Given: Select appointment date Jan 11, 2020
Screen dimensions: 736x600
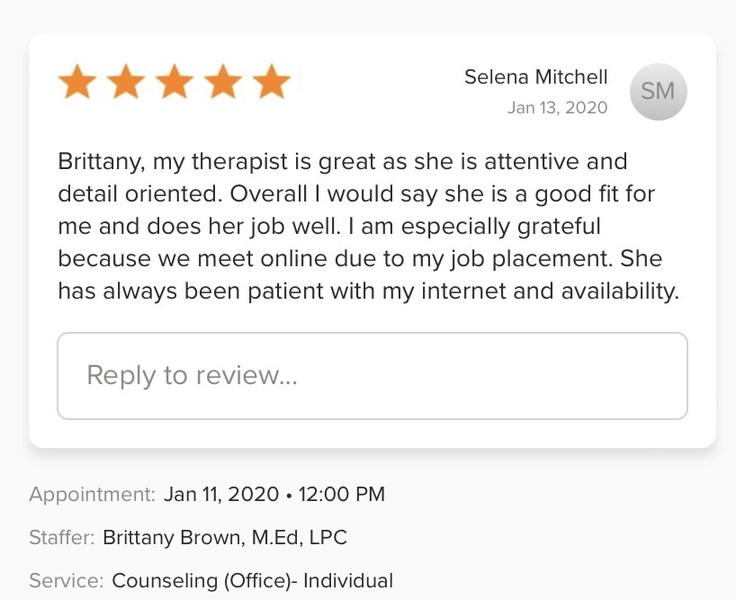Looking at the screenshot, I should pyautogui.click(x=222, y=494).
